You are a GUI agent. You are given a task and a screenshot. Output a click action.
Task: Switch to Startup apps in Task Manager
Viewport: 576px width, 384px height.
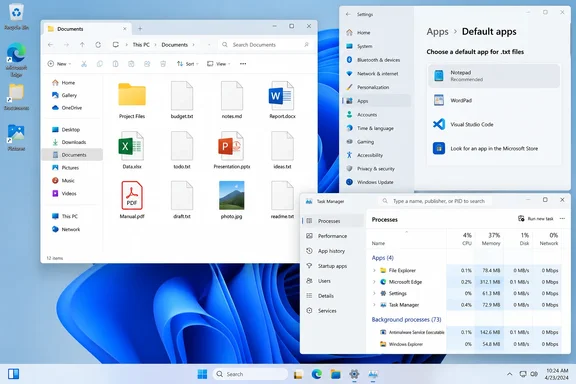click(332, 266)
